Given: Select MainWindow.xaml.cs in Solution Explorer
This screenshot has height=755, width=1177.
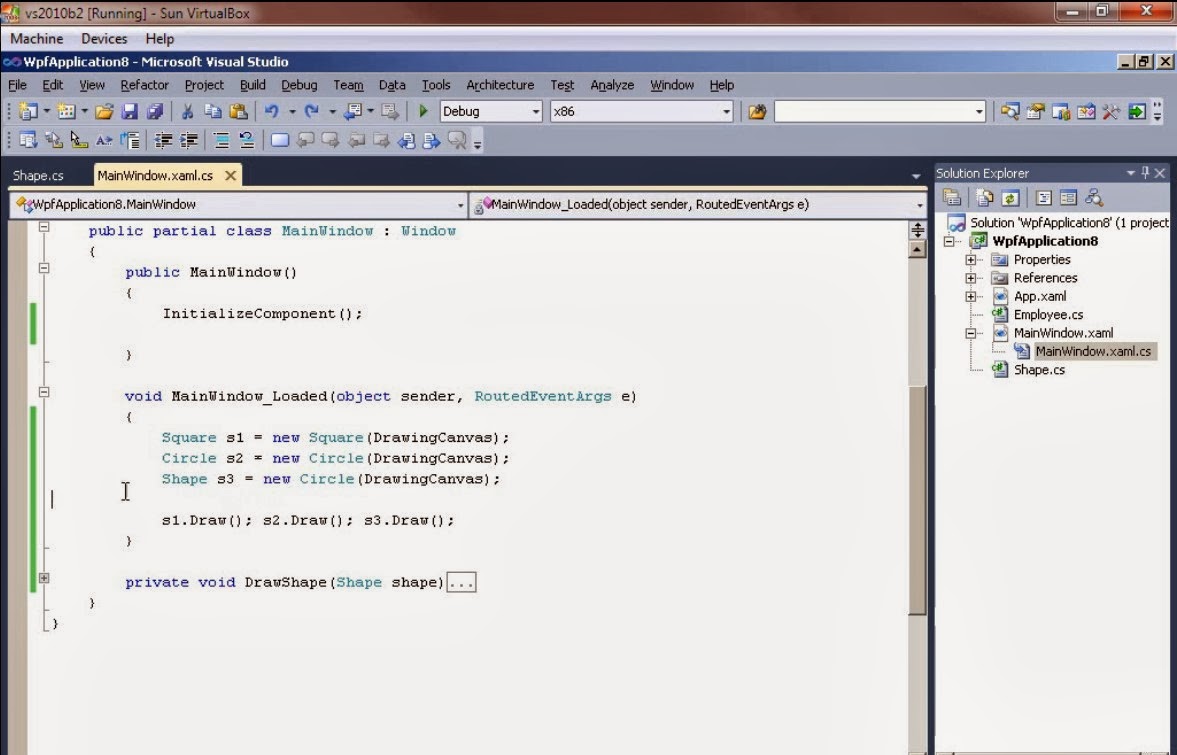Looking at the screenshot, I should click(1093, 351).
